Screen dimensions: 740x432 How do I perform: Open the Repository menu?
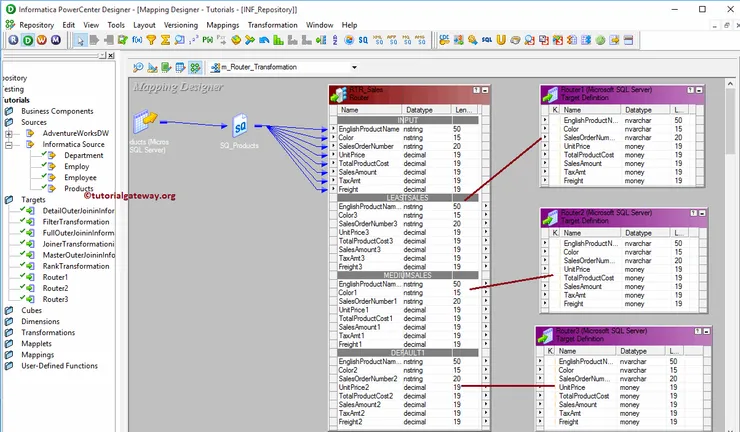tap(36, 25)
